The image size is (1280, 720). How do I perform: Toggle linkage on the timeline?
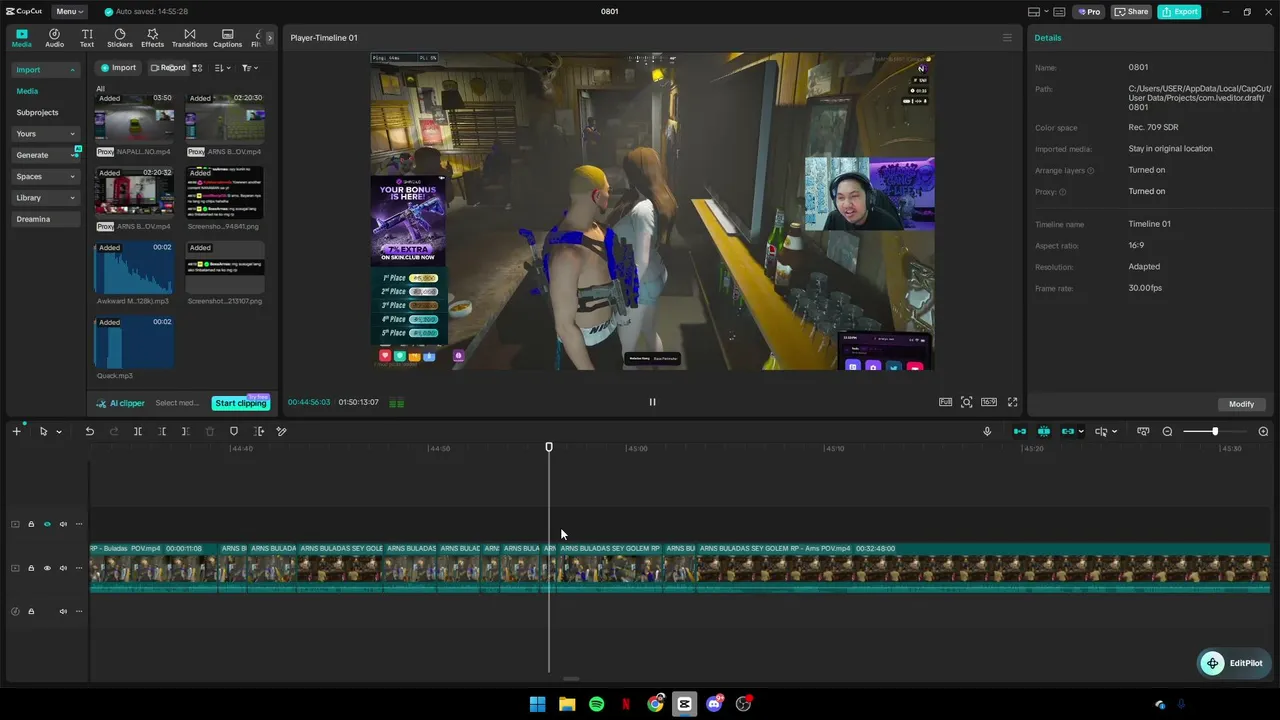pyautogui.click(x=1067, y=431)
